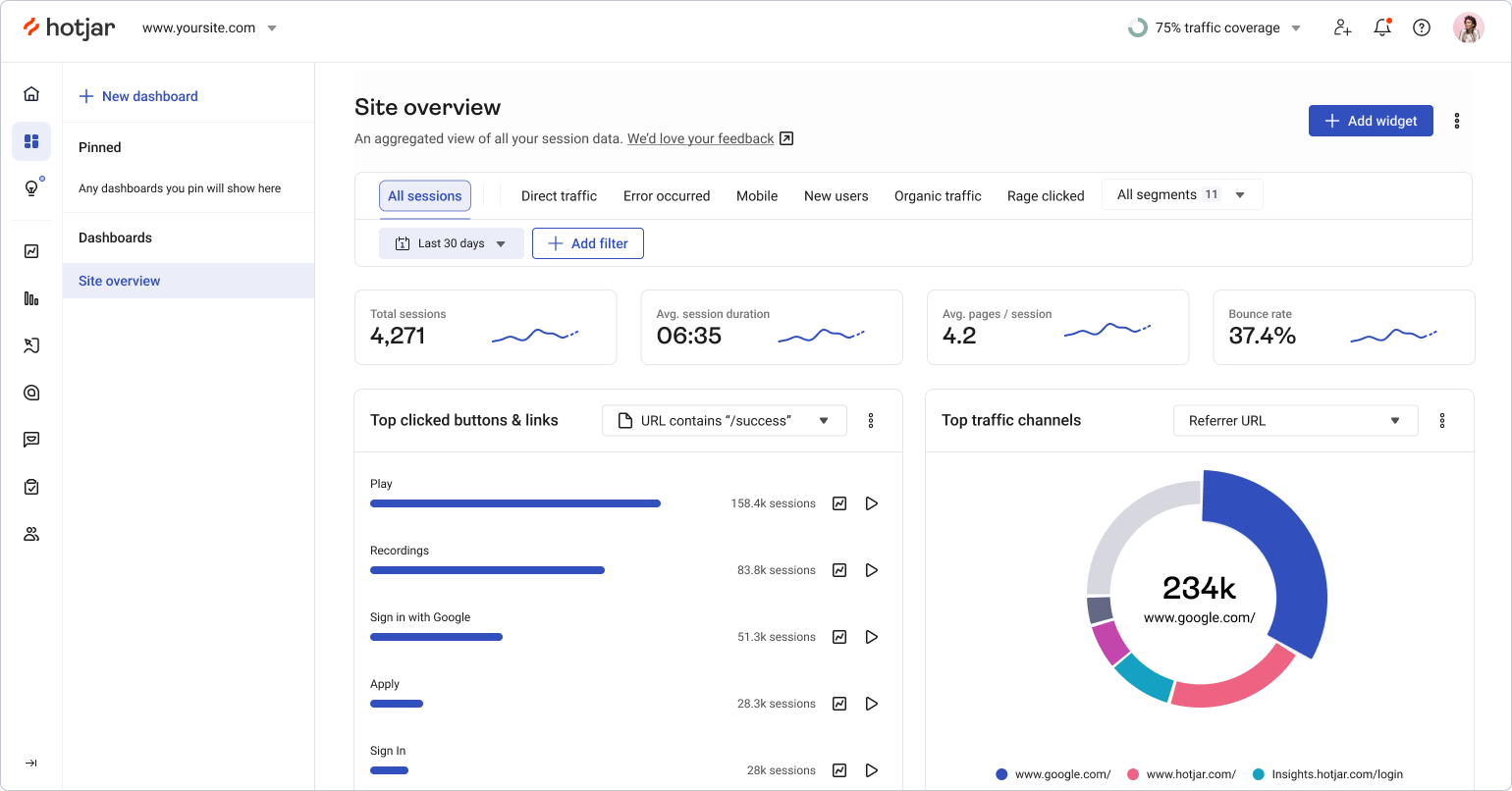Screen dimensions: 1512x791
Task: Open the Trends chart icon in the sidebar
Action: (x=31, y=251)
